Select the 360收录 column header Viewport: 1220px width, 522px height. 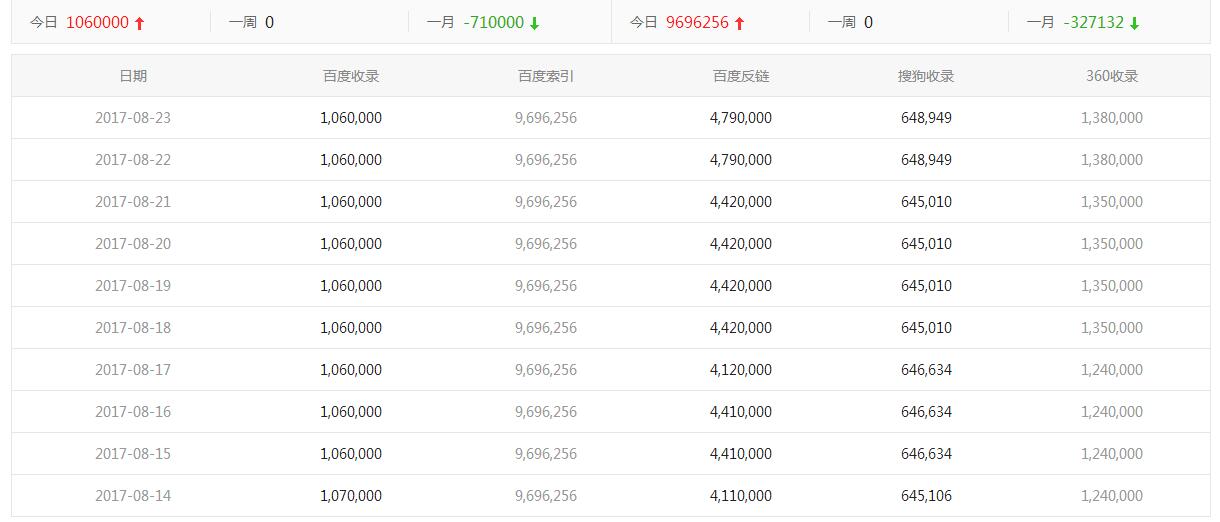tap(1112, 76)
